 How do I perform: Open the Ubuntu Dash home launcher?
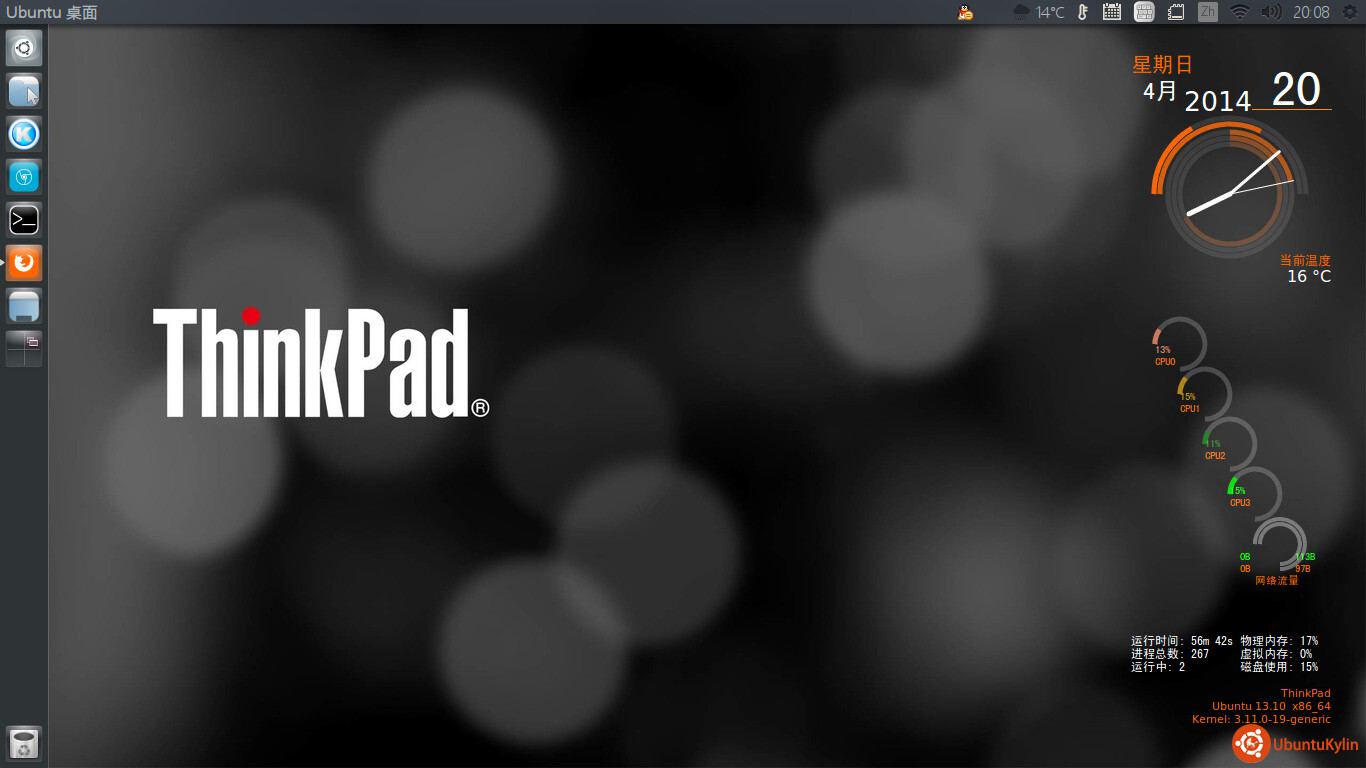tap(24, 48)
